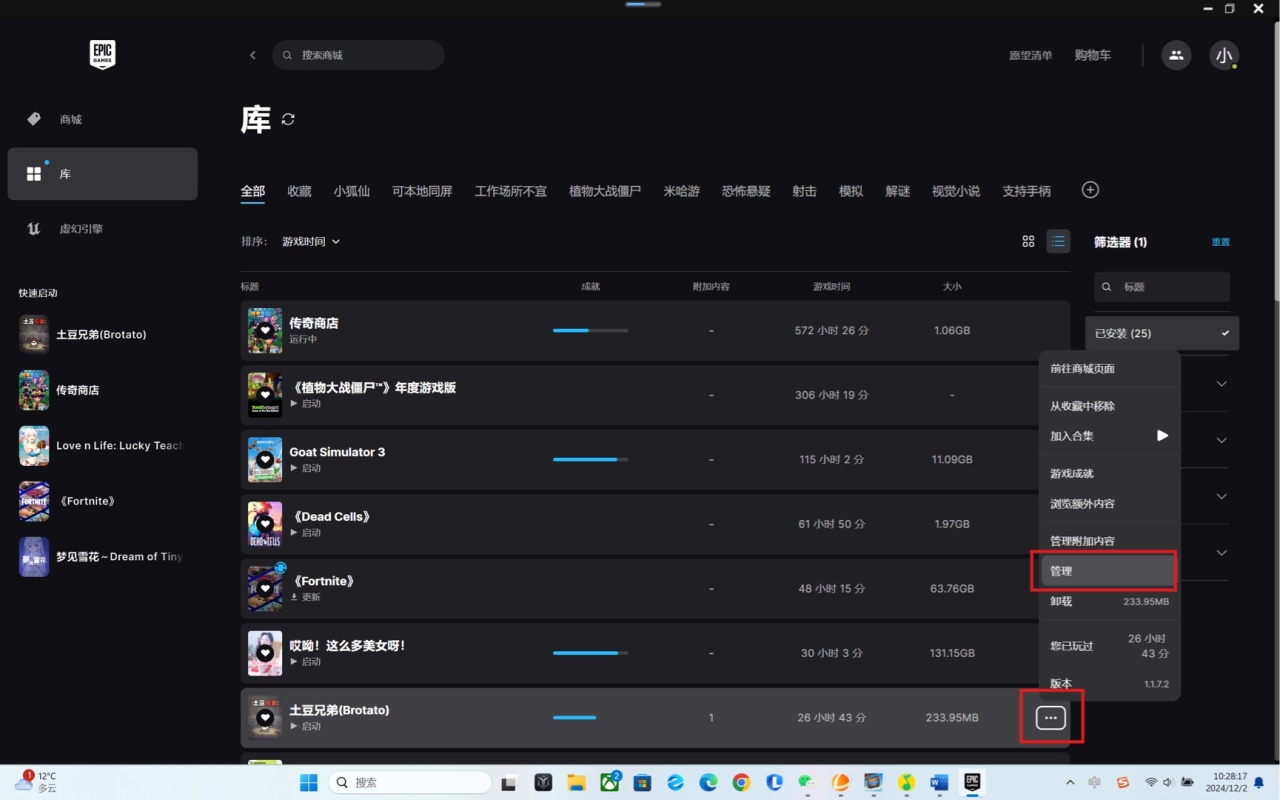
Task: Open the 游戏时间 sort dropdown
Action: click(311, 241)
